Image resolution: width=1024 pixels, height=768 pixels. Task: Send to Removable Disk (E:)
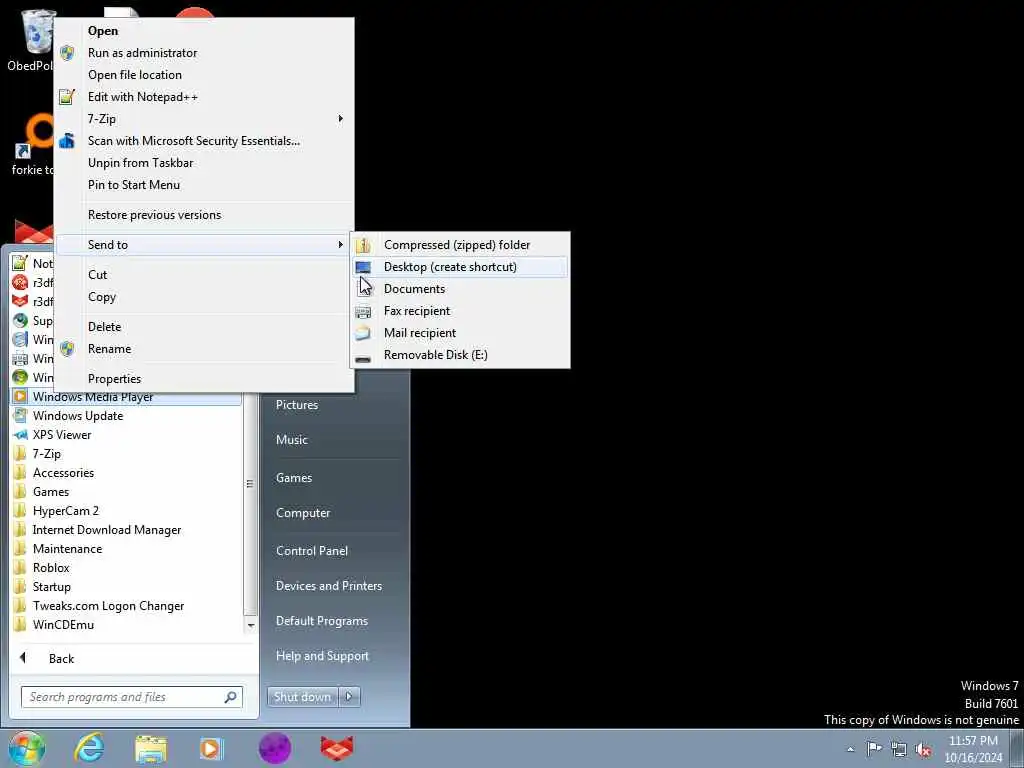coord(460,355)
